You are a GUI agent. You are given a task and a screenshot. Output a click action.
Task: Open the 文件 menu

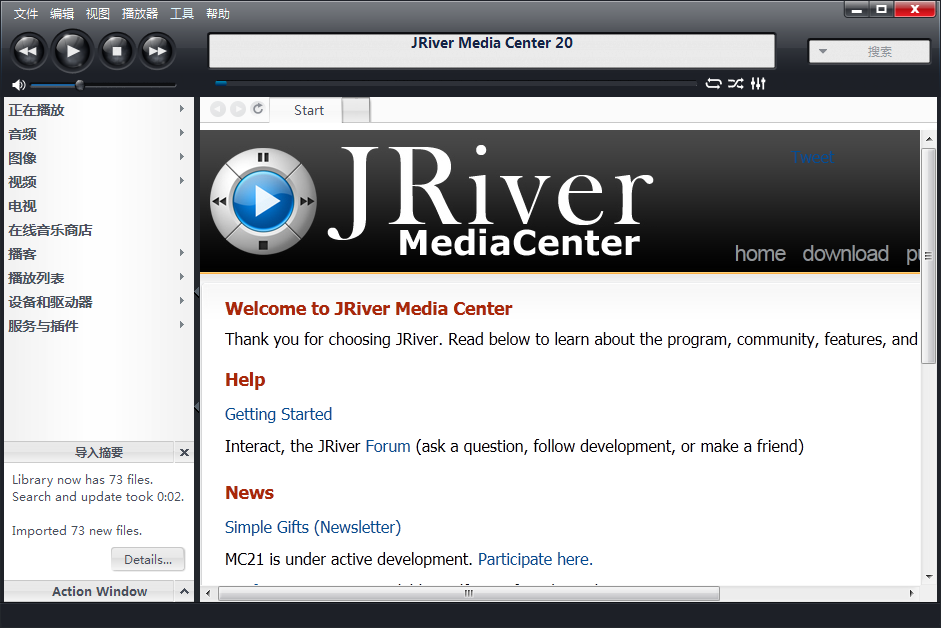click(26, 14)
